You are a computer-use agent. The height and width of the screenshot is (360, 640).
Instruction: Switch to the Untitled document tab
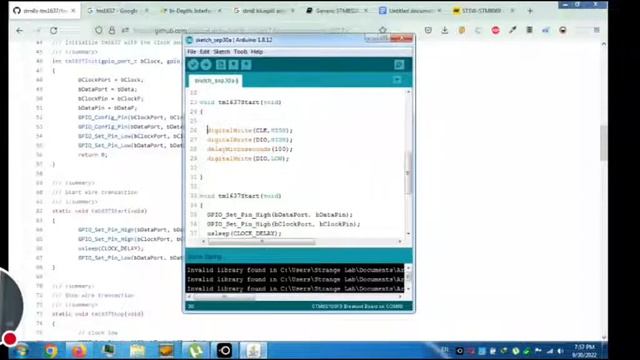(x=409, y=11)
